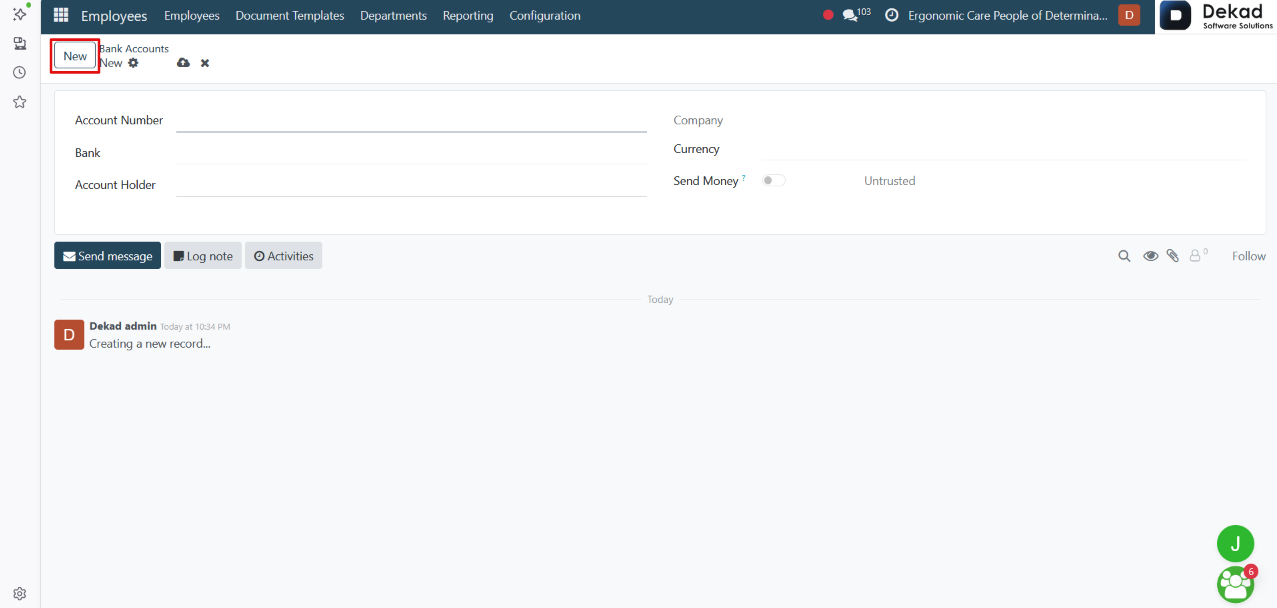Viewport: 1277px width, 608px height.
Task: Click the gear actions icon beside New
Action: (133, 63)
